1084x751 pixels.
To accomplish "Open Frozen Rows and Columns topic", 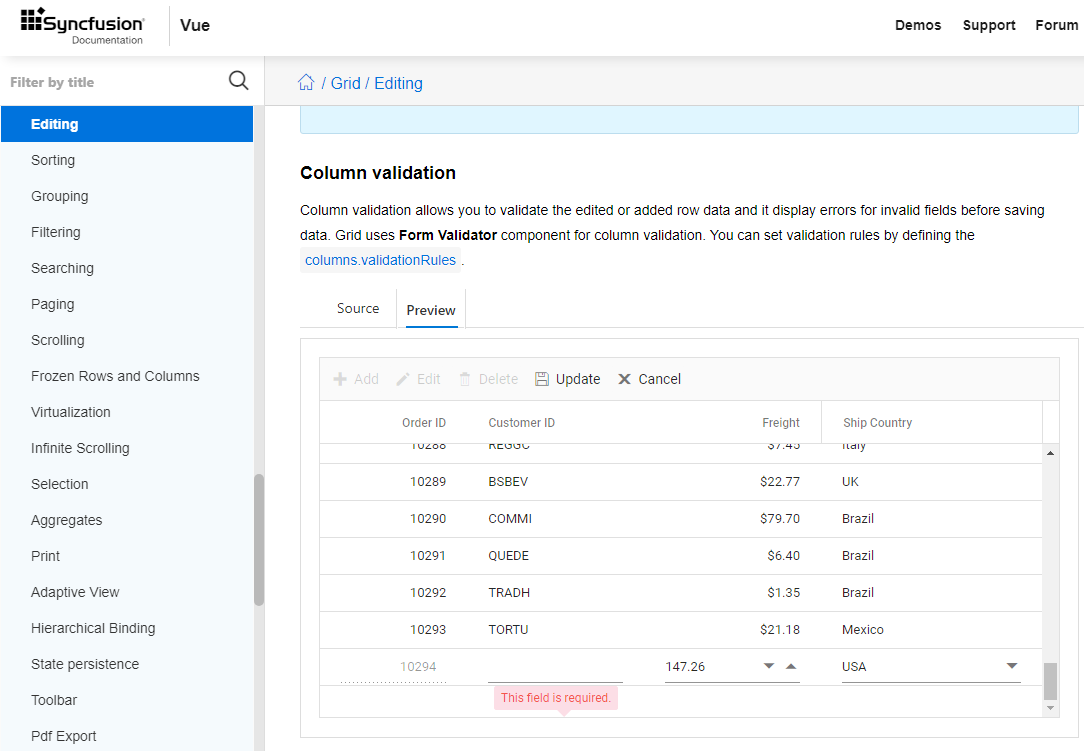I will pyautogui.click(x=115, y=376).
